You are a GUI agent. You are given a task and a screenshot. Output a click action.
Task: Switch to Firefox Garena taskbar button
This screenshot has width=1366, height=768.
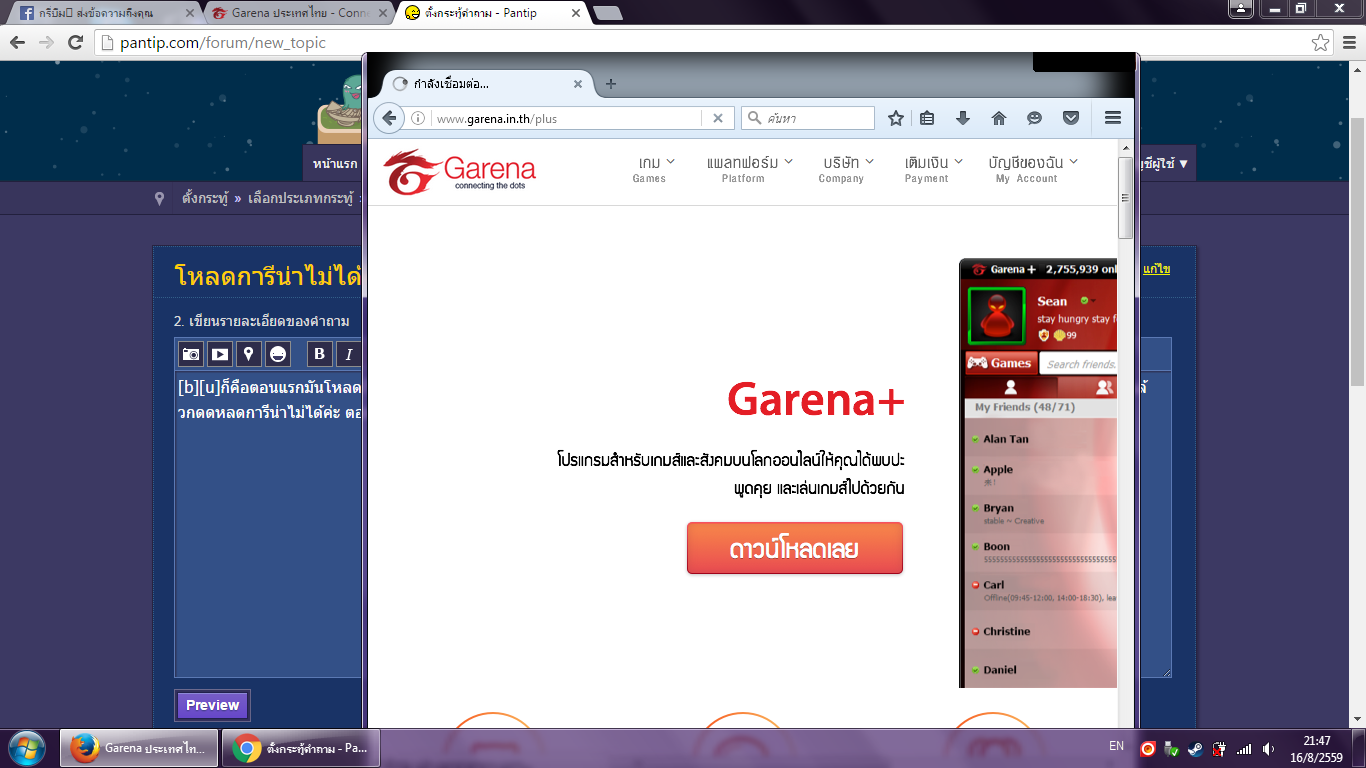(140, 748)
